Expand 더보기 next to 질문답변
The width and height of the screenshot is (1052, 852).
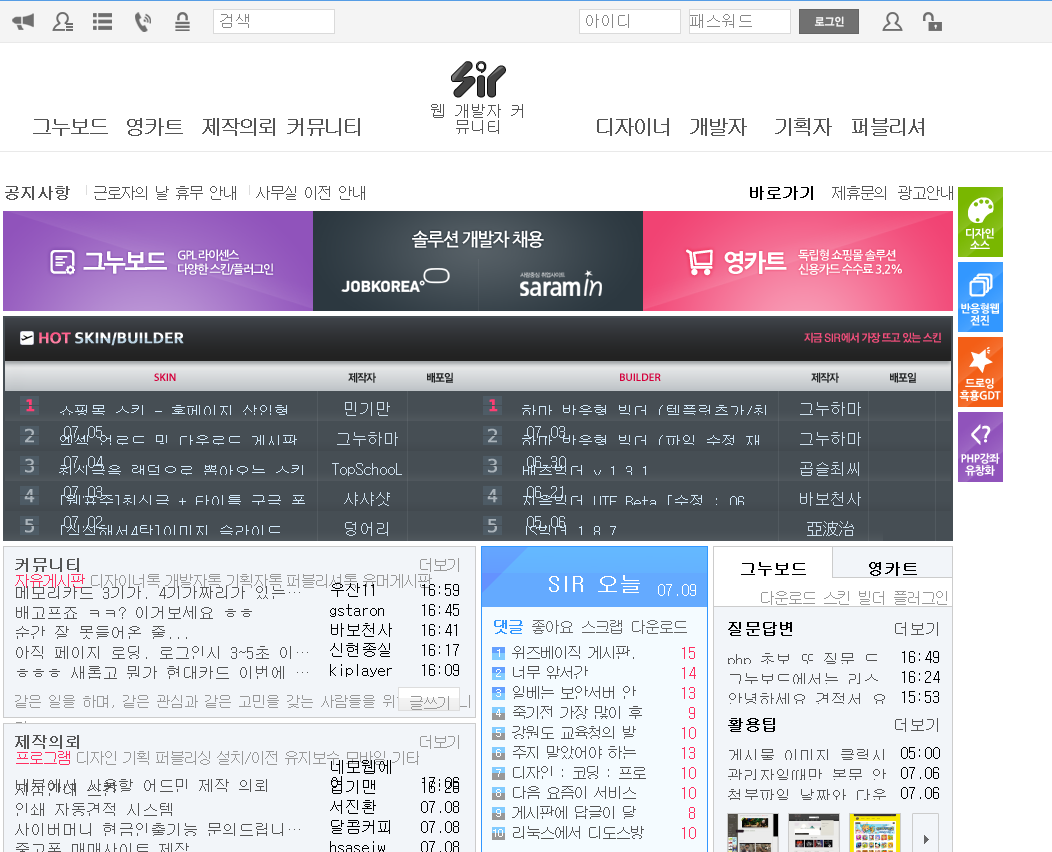tap(916, 629)
